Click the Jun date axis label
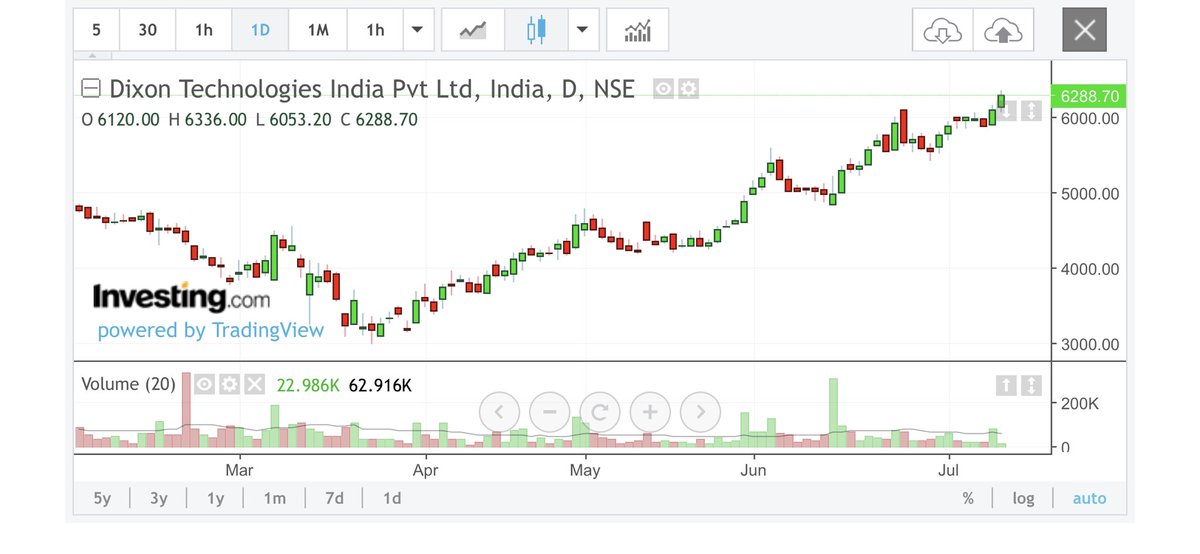1200x554 pixels. point(753,469)
